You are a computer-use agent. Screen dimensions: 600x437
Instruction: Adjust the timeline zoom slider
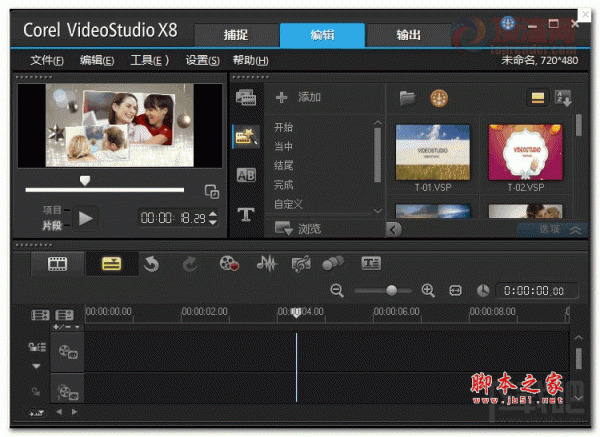point(391,290)
